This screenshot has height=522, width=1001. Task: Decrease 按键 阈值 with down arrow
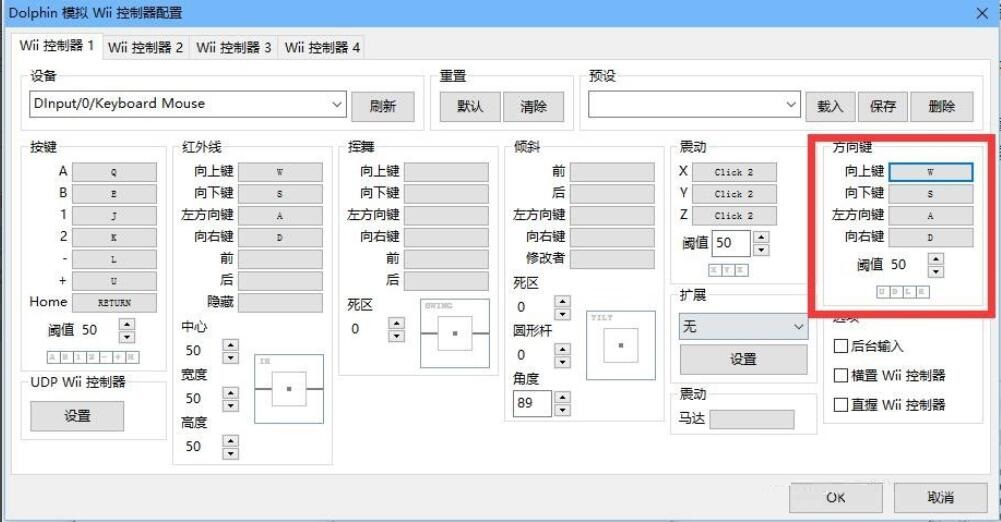tap(127, 337)
